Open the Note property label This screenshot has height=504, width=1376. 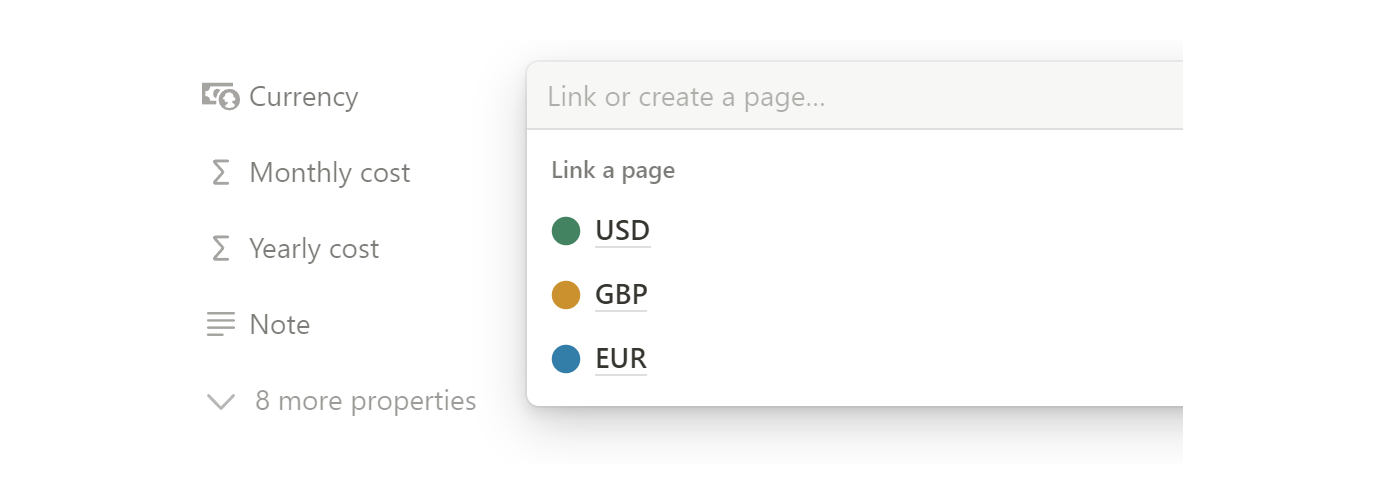click(x=279, y=325)
